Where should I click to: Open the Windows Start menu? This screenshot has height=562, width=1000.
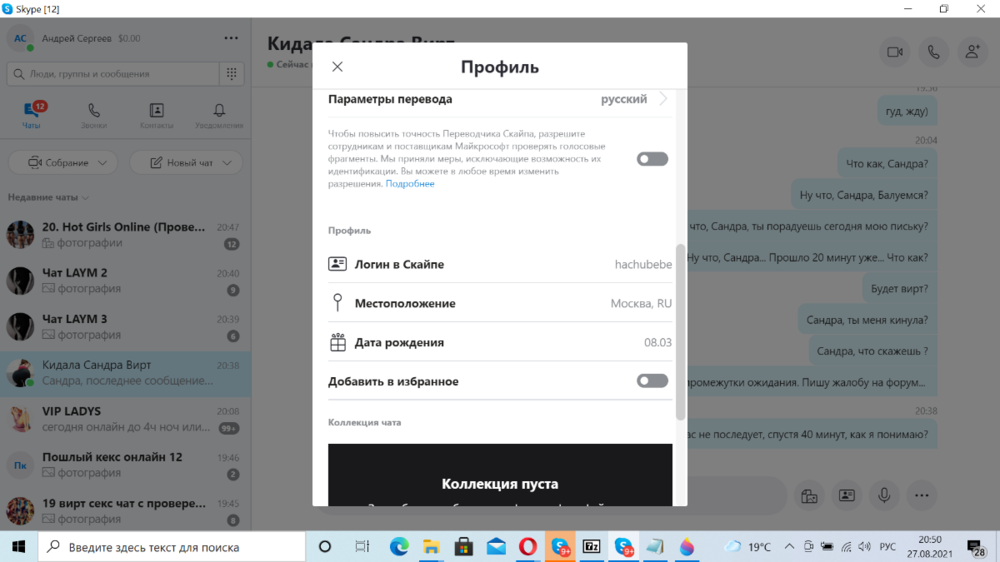(18, 547)
